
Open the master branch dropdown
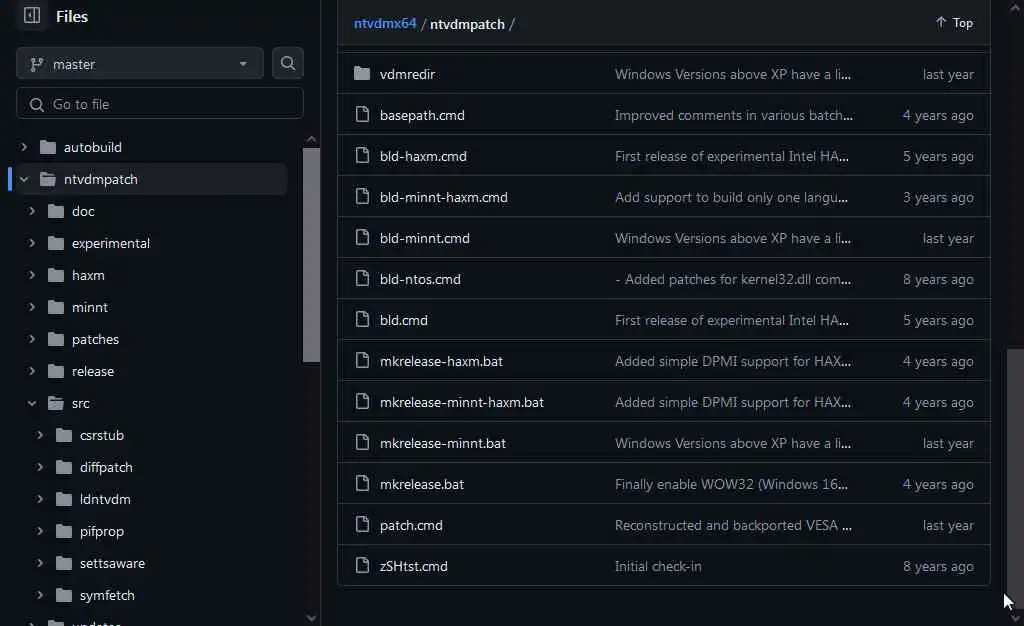(x=140, y=64)
